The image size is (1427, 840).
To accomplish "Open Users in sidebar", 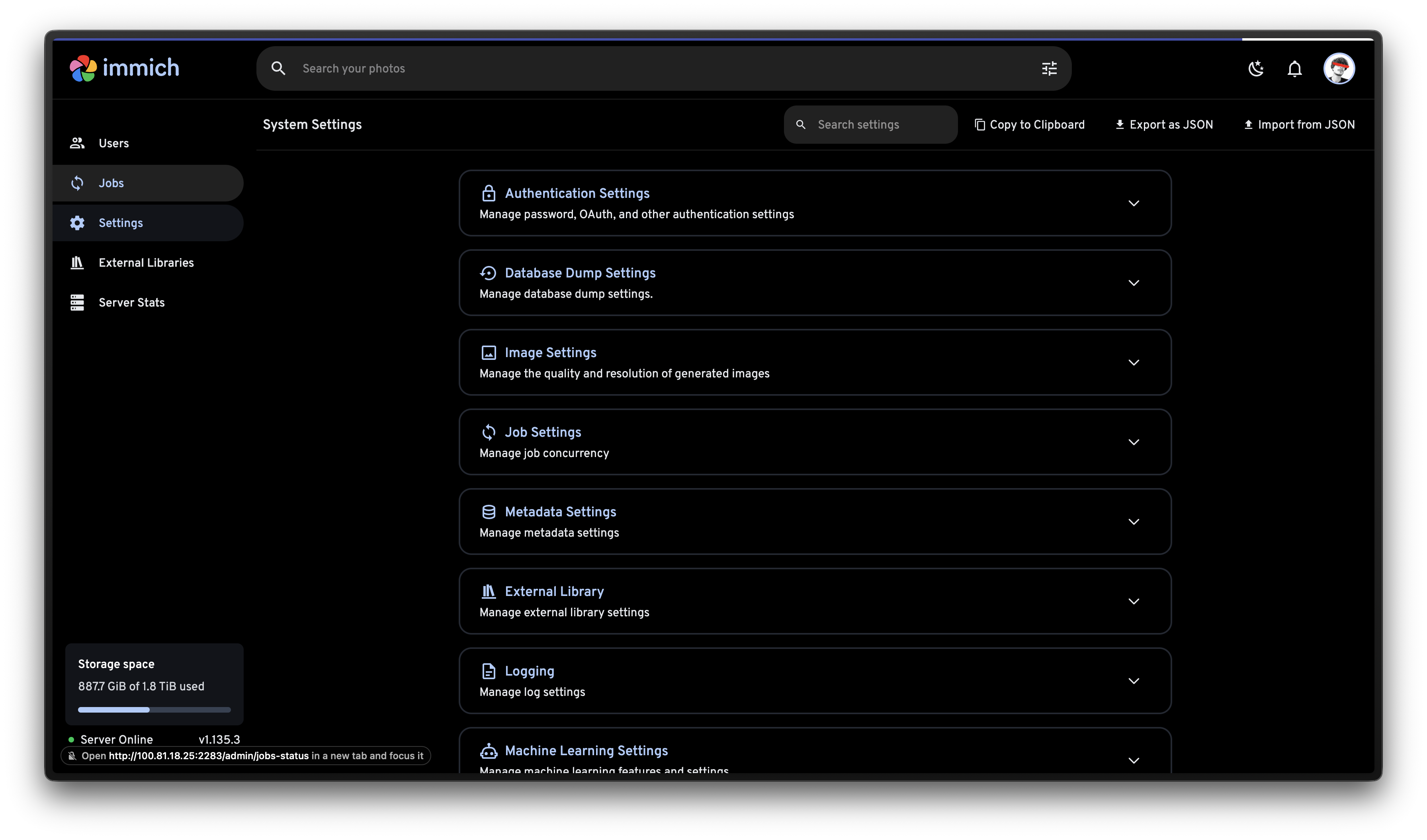I will 113,143.
